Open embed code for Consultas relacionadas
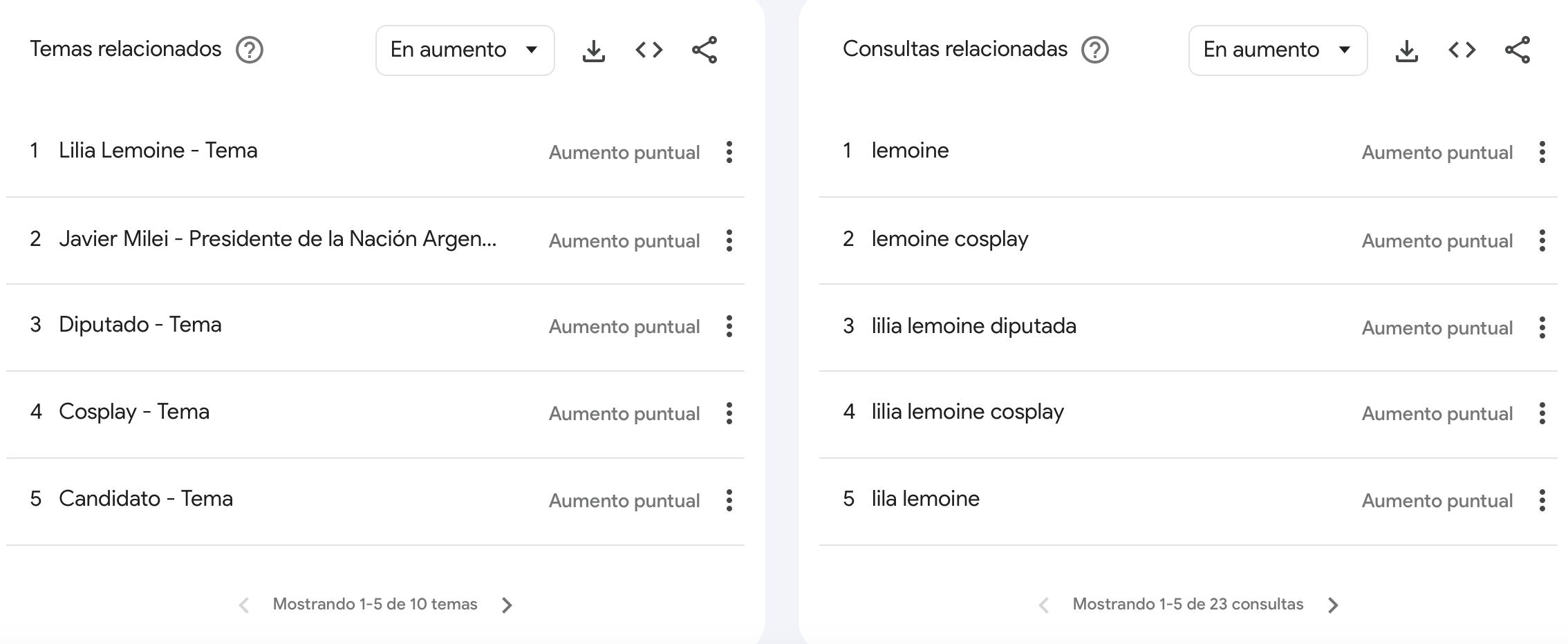 coord(1462,50)
